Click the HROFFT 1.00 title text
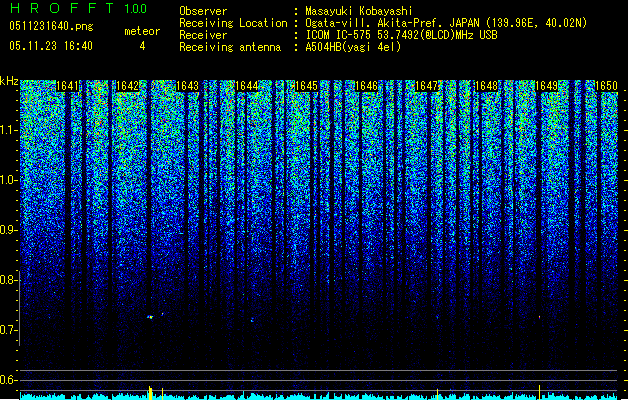Viewport: 629px width, 400px height. [x=79, y=8]
